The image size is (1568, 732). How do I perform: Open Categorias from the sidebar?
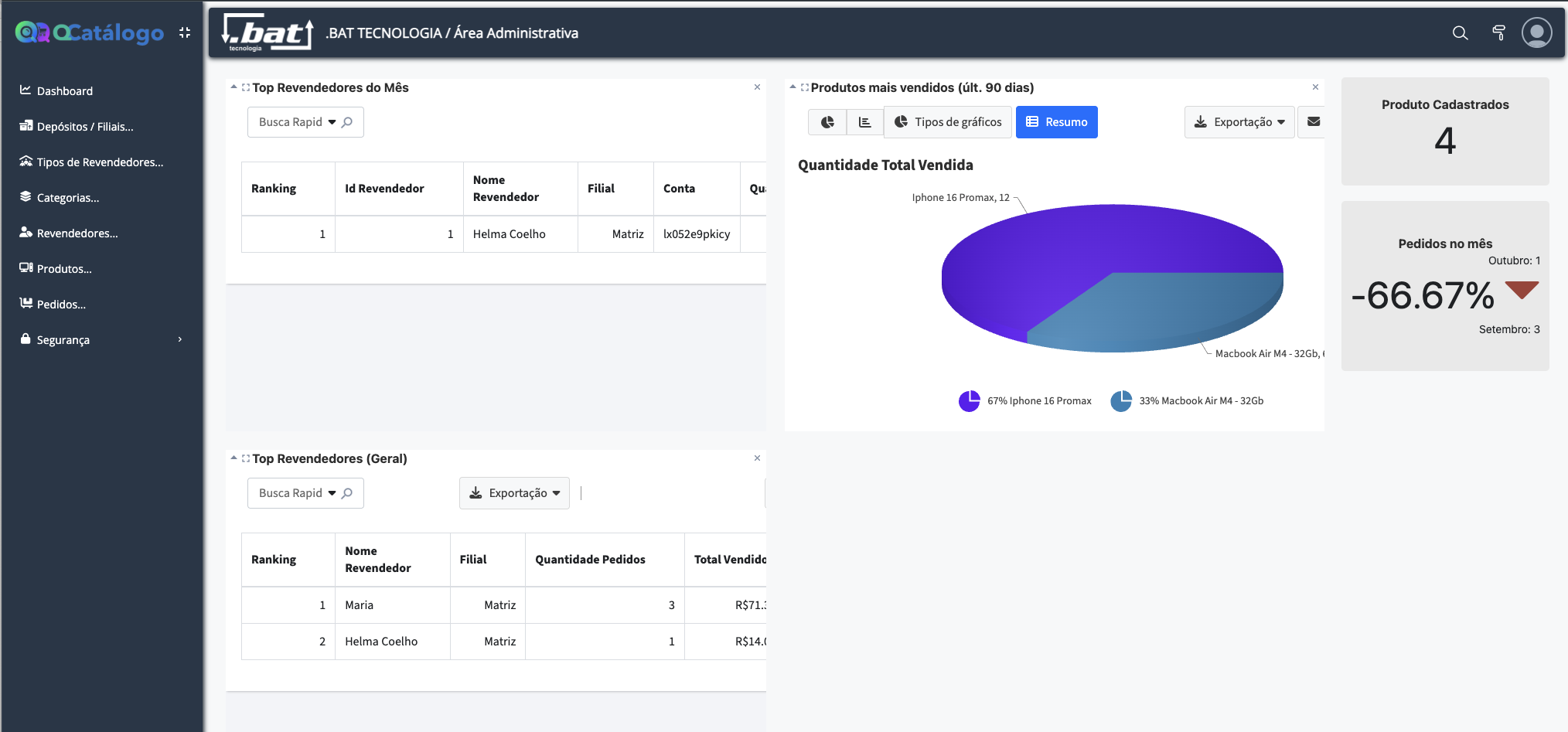click(x=67, y=197)
